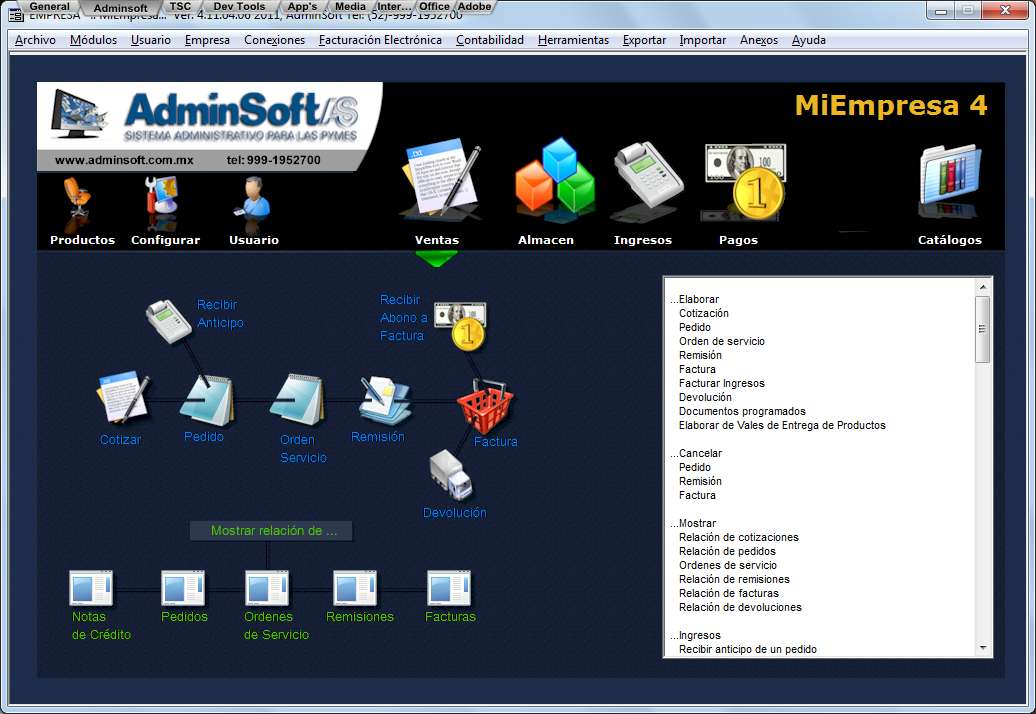
Task: Click Relación de devoluciones in the list
Action: tap(740, 608)
